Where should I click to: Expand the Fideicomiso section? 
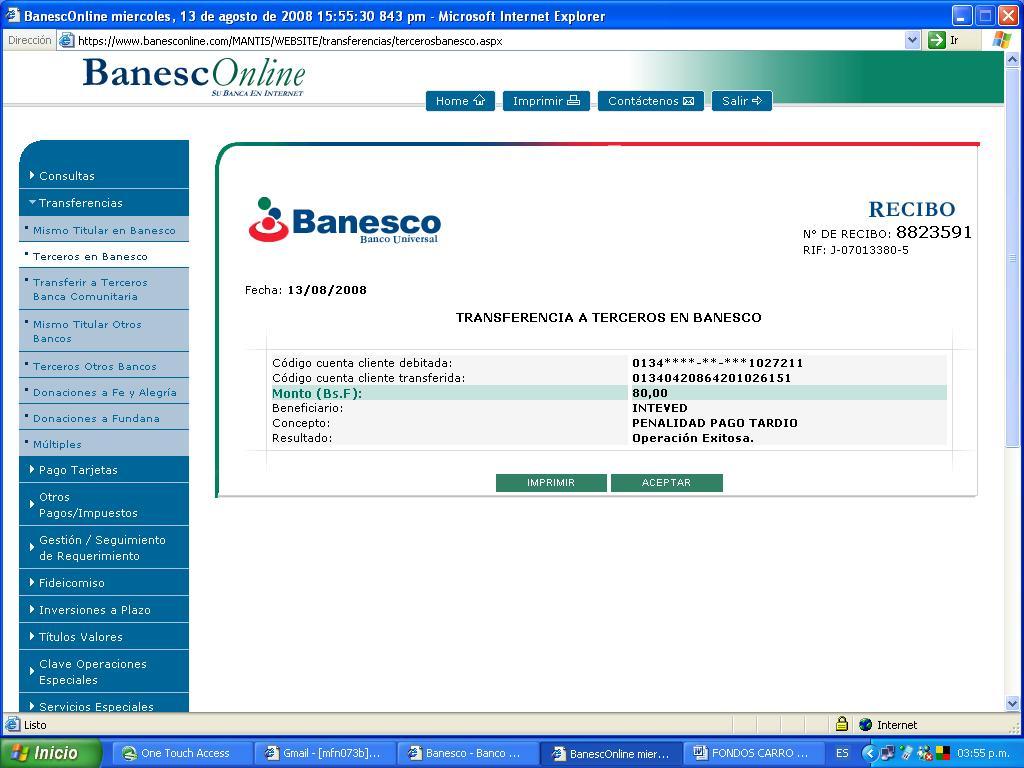pos(104,583)
